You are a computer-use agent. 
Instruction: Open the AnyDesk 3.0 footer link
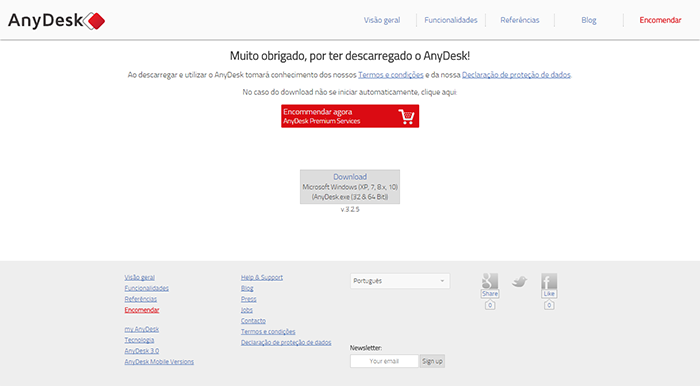(142, 351)
